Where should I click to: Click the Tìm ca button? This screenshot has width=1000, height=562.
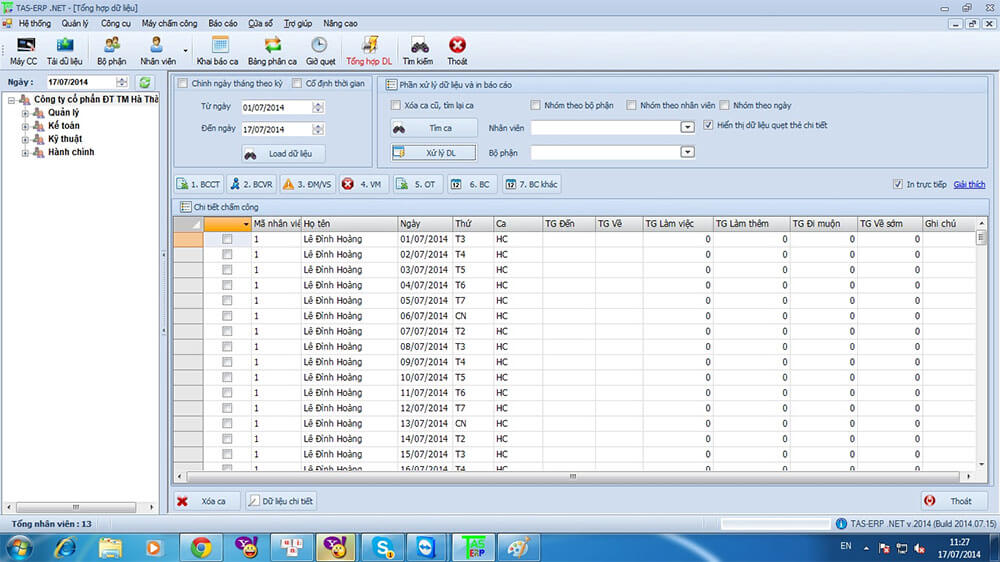[x=434, y=128]
